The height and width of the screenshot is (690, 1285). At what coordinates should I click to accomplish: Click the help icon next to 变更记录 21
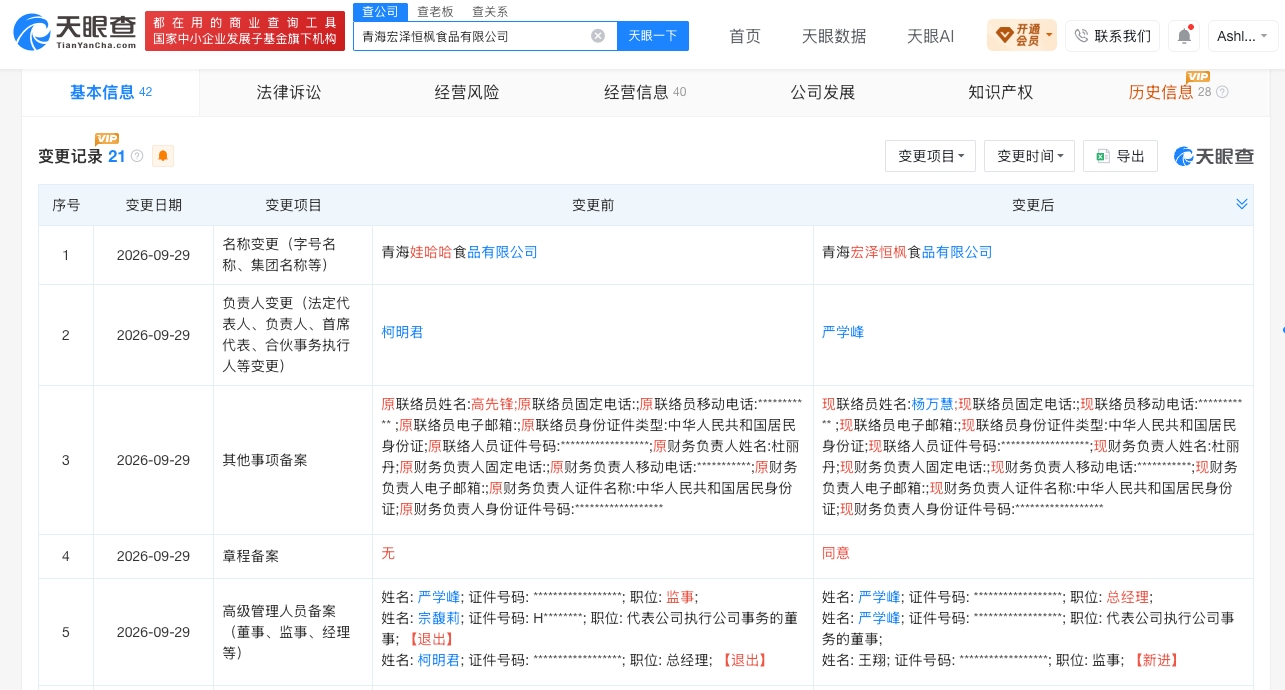pyautogui.click(x=137, y=156)
